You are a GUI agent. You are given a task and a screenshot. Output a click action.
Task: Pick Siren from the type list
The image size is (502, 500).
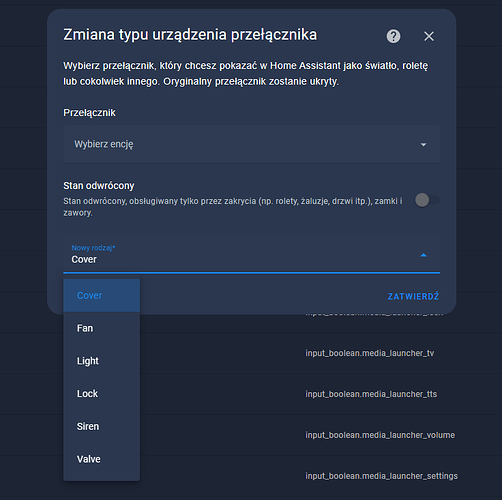pos(101,426)
